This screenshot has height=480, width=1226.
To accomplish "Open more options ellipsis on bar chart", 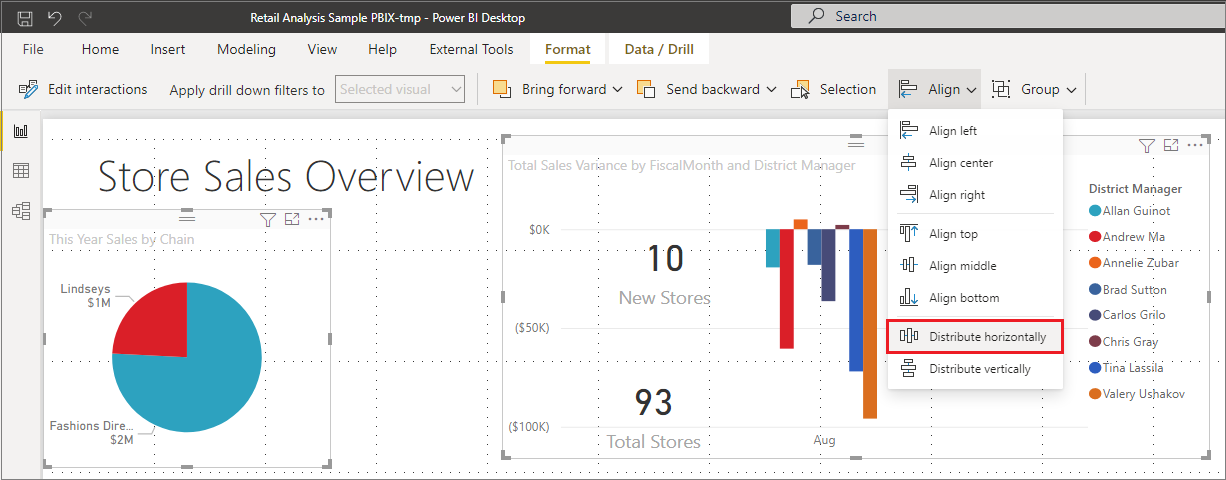I will pyautogui.click(x=1195, y=146).
